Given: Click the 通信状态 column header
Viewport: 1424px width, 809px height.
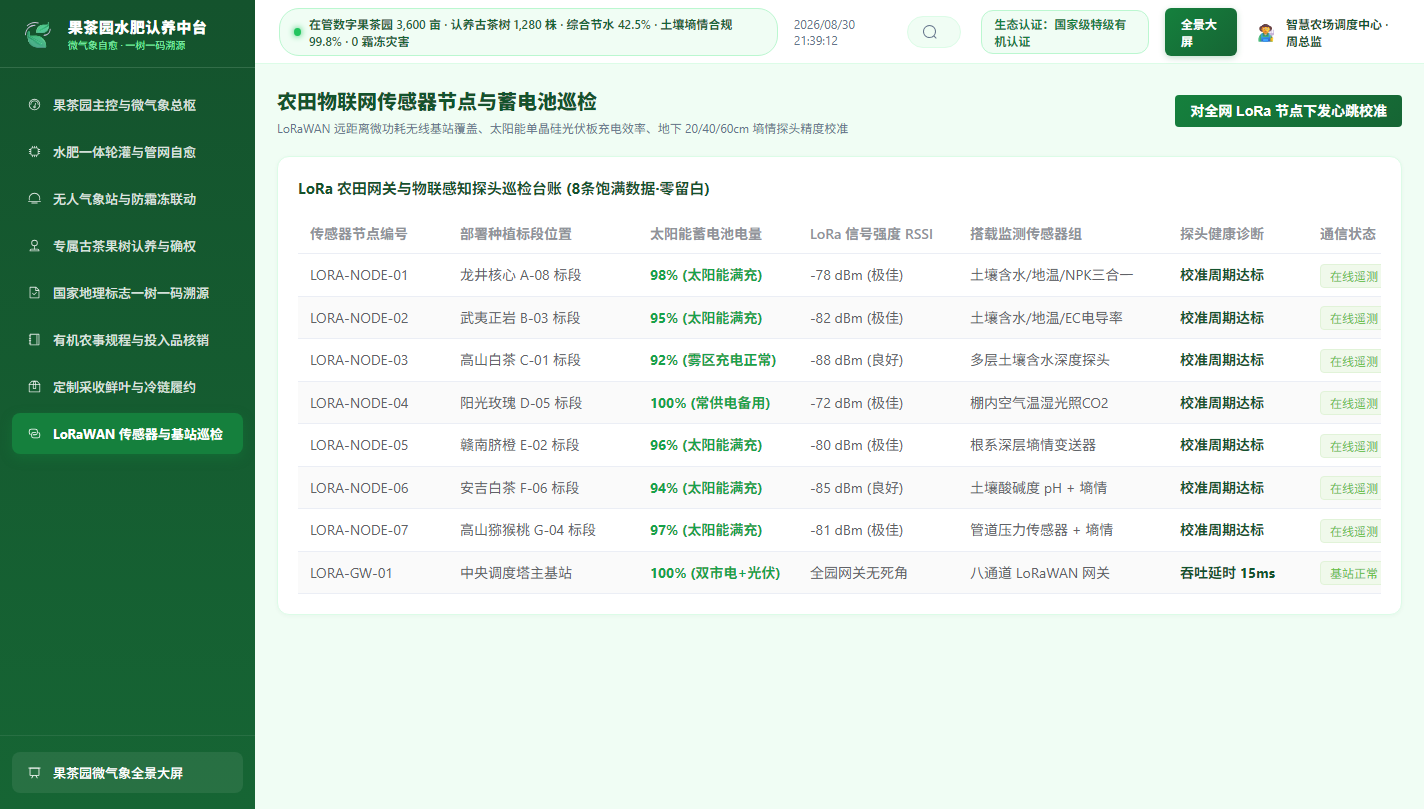Looking at the screenshot, I should [1348, 234].
